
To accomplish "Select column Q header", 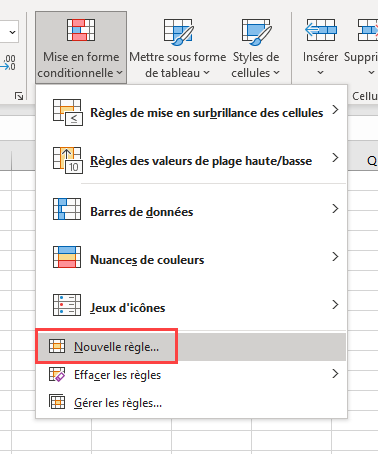I will click(372, 161).
